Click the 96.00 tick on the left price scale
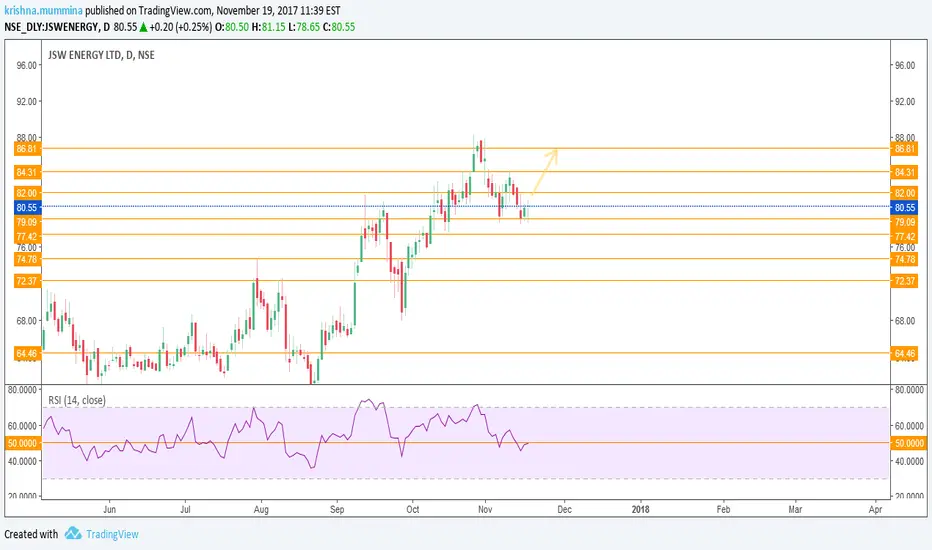 [26, 65]
